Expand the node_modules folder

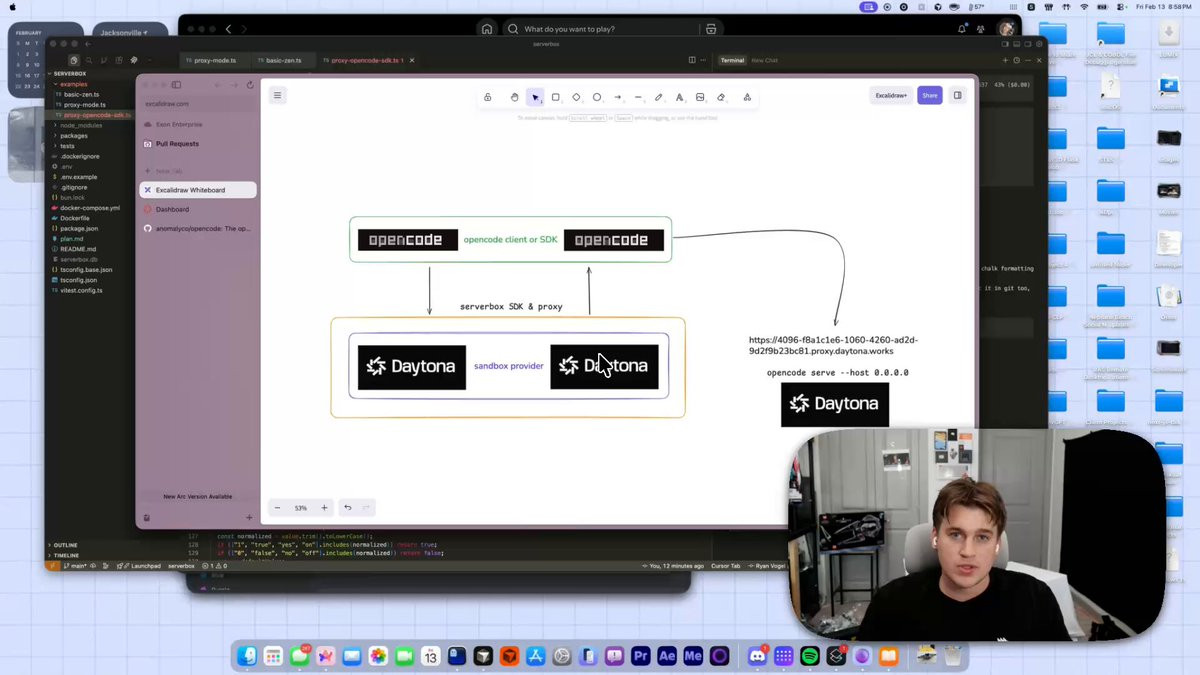[80, 125]
